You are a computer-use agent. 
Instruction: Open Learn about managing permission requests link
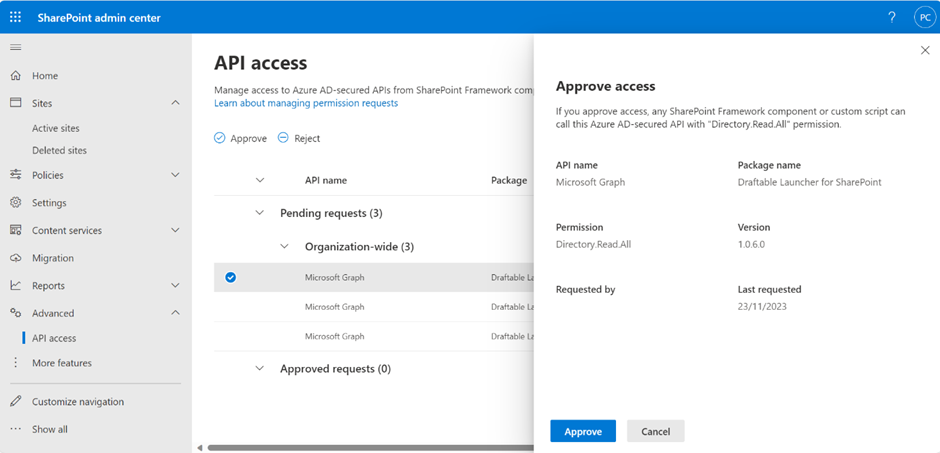coord(306,103)
